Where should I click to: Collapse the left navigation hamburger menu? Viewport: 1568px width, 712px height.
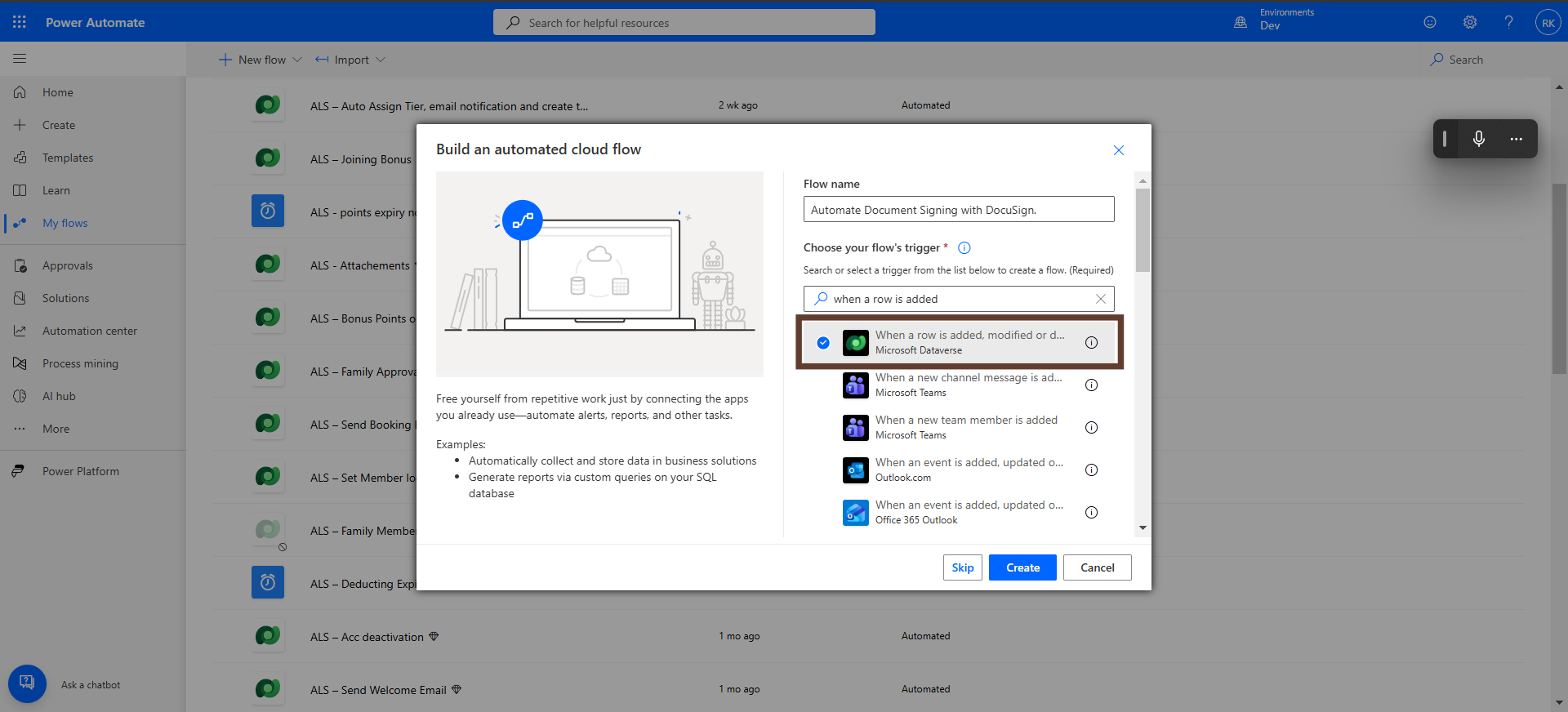click(x=20, y=59)
